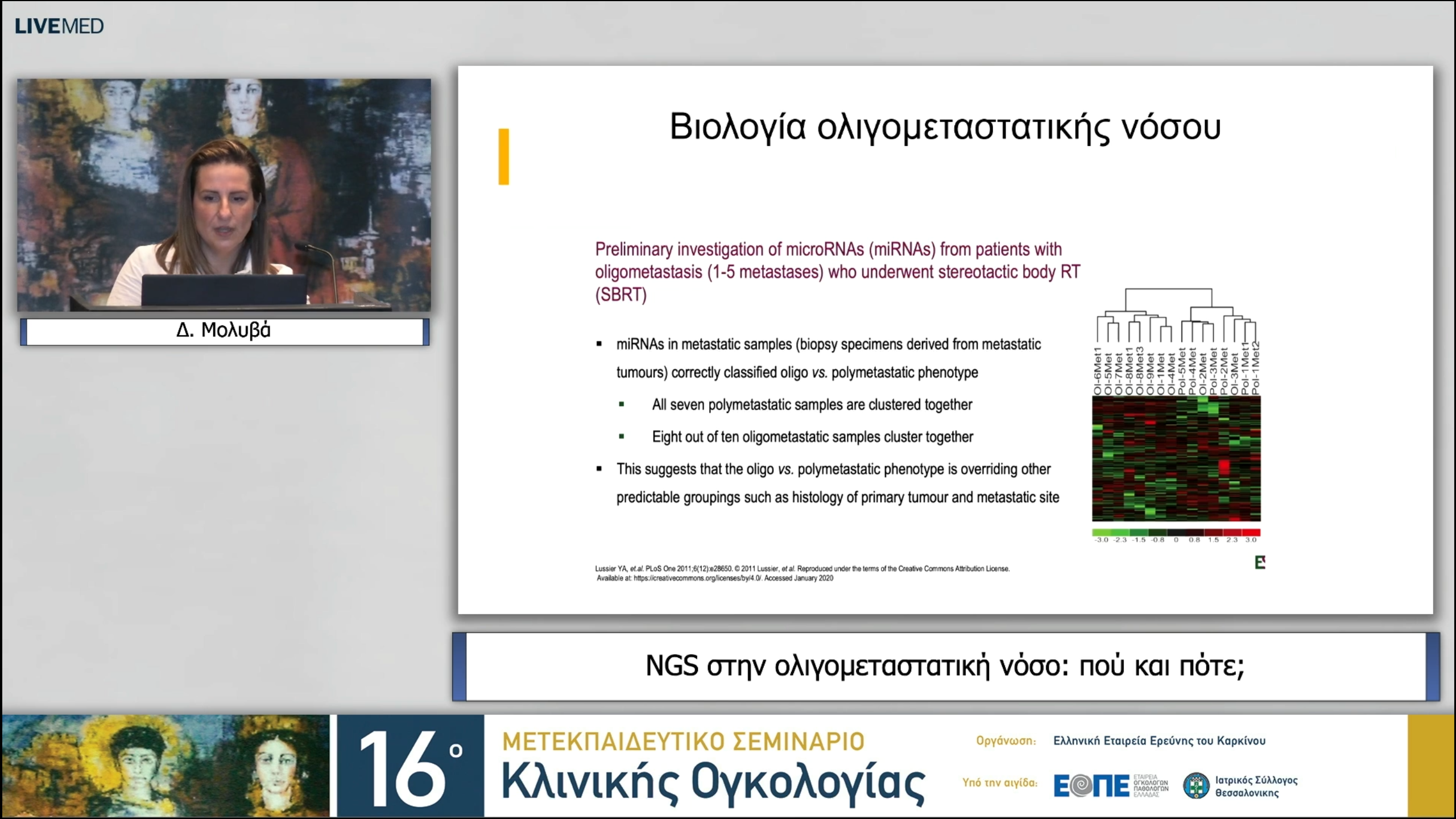Expand the heatmap column label Ol-6Met1
Screen dimensions: 1456x819
point(1098,373)
